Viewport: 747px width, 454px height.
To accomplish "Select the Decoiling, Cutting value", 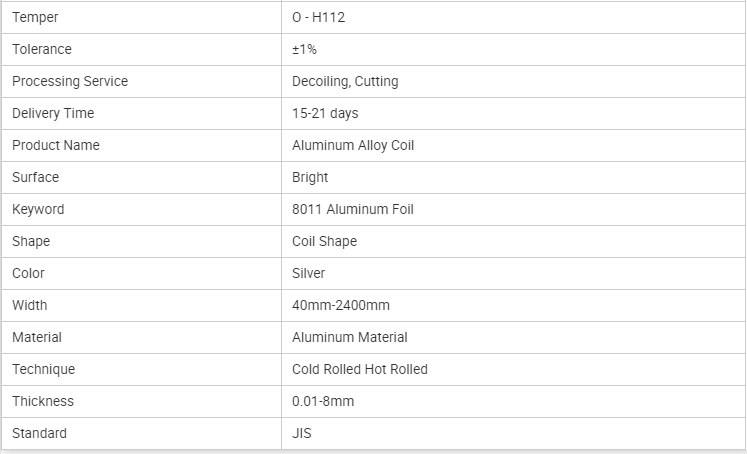I will (x=345, y=81).
